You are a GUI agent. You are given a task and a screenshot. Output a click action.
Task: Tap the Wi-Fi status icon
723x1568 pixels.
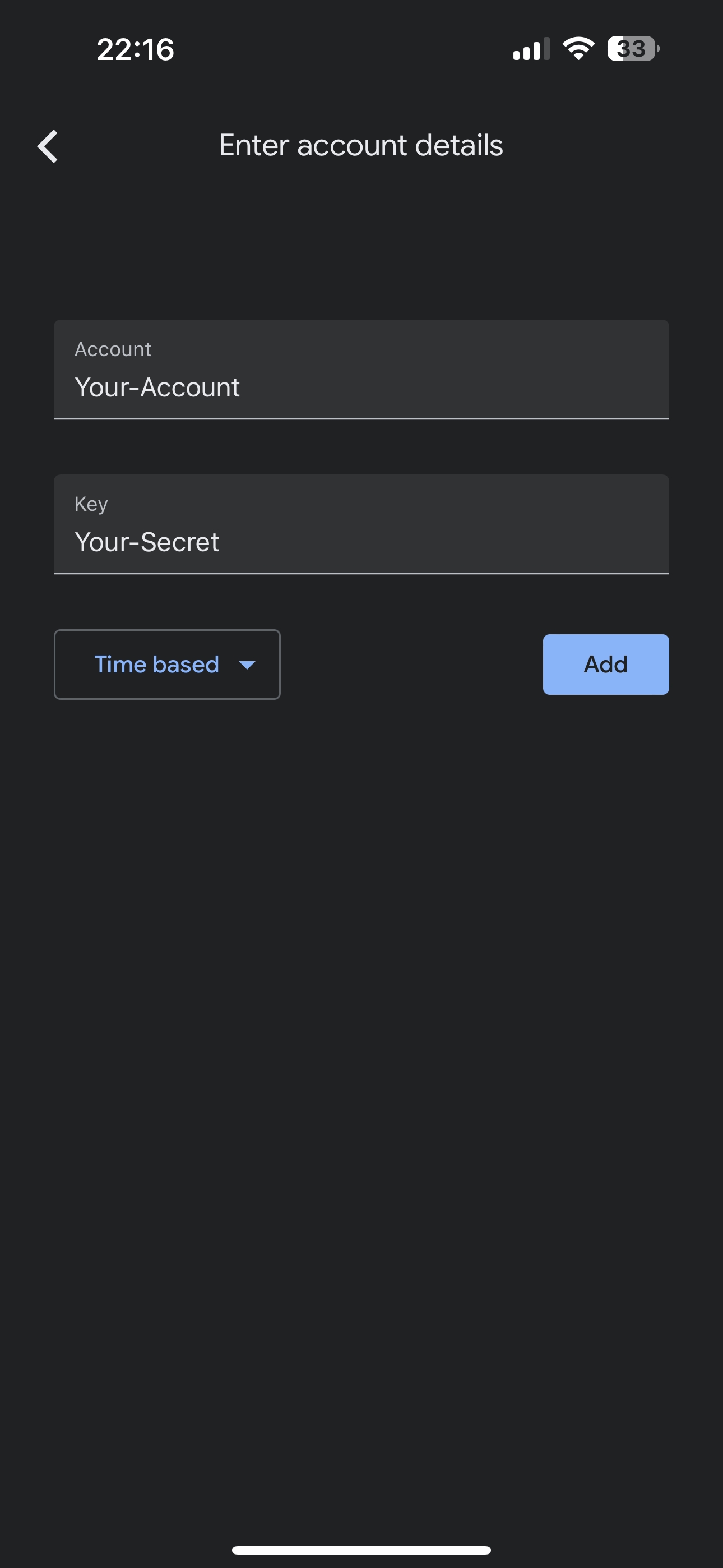(578, 49)
